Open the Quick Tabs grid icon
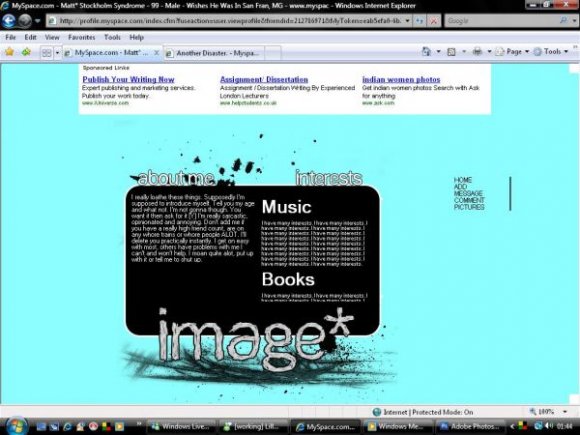The width and height of the screenshot is (580, 435). pos(47,53)
